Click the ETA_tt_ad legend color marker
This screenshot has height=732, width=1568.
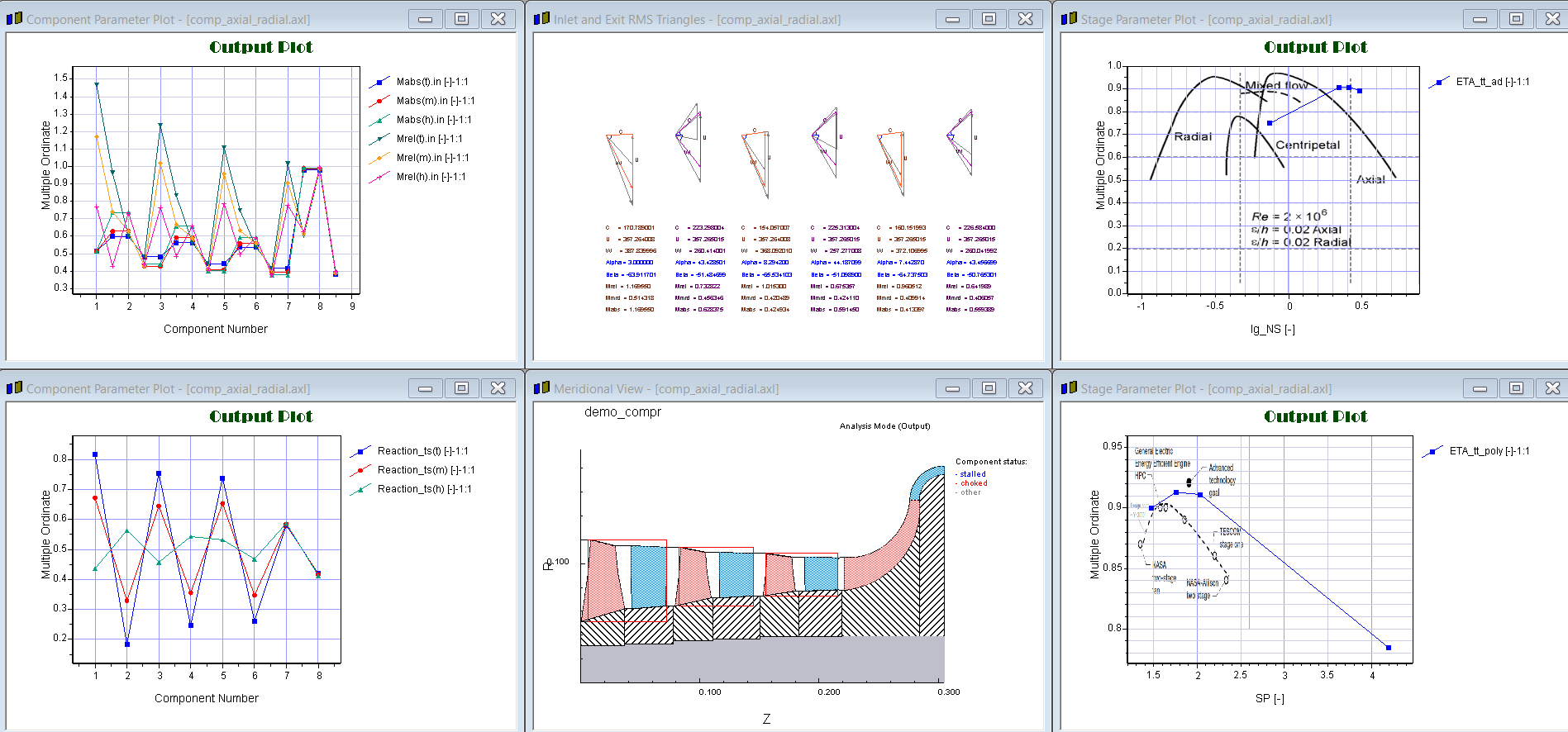(x=1439, y=82)
